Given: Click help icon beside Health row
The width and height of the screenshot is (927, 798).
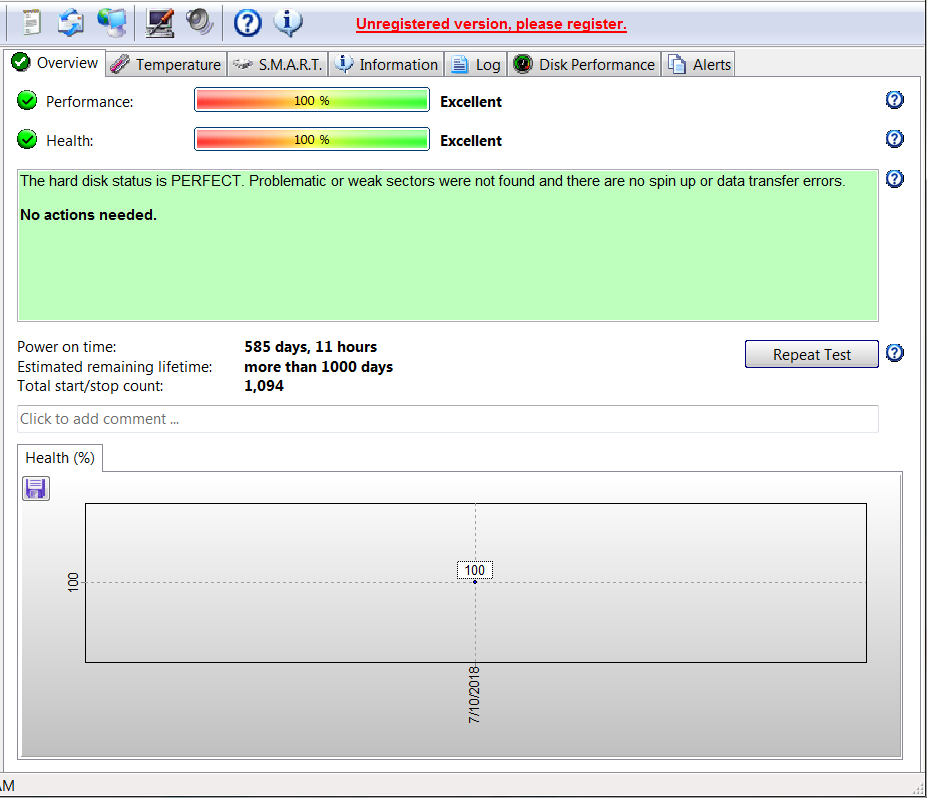Looking at the screenshot, I should coord(894,139).
